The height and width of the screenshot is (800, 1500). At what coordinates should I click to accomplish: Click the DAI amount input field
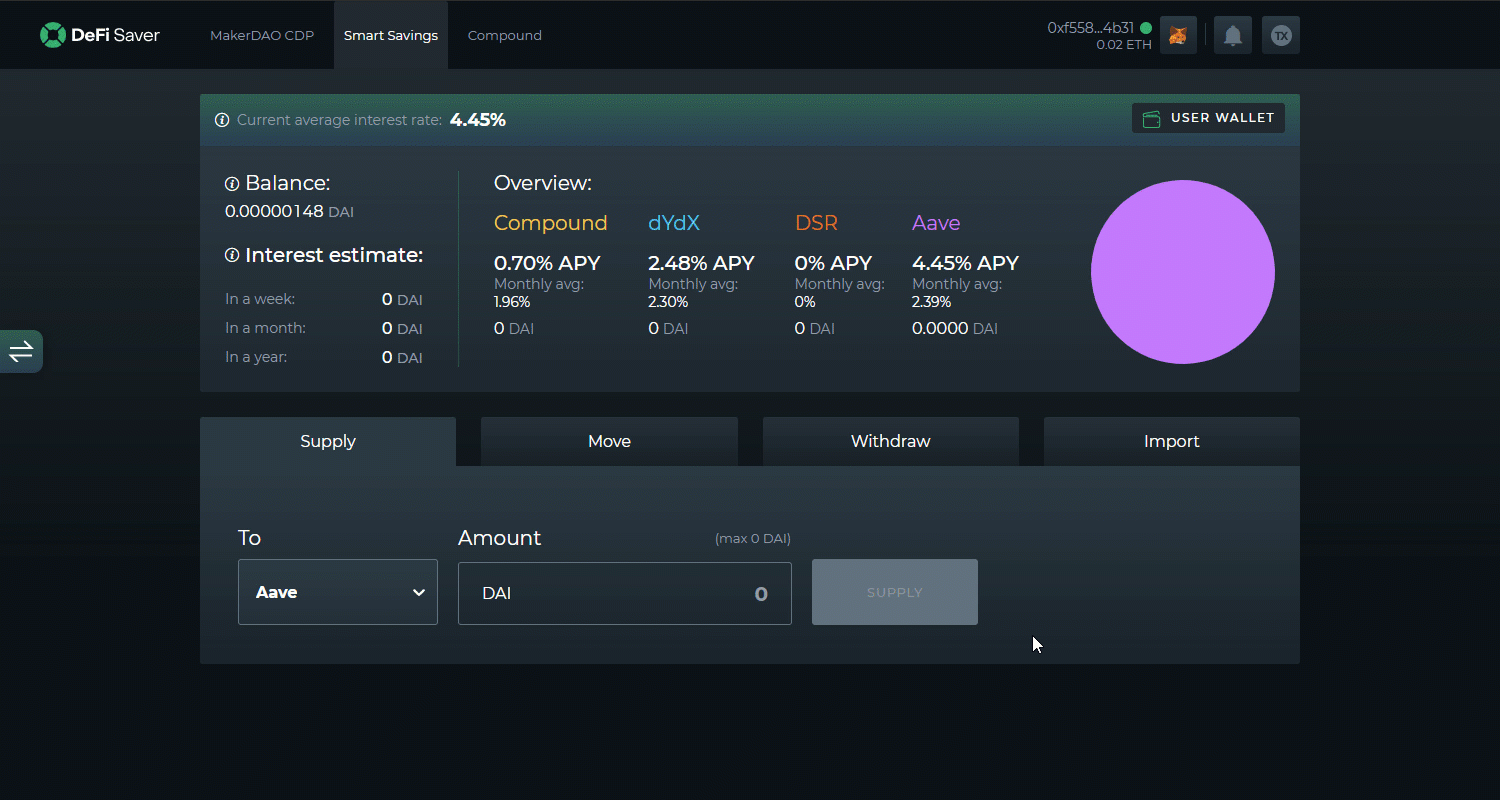[x=625, y=593]
